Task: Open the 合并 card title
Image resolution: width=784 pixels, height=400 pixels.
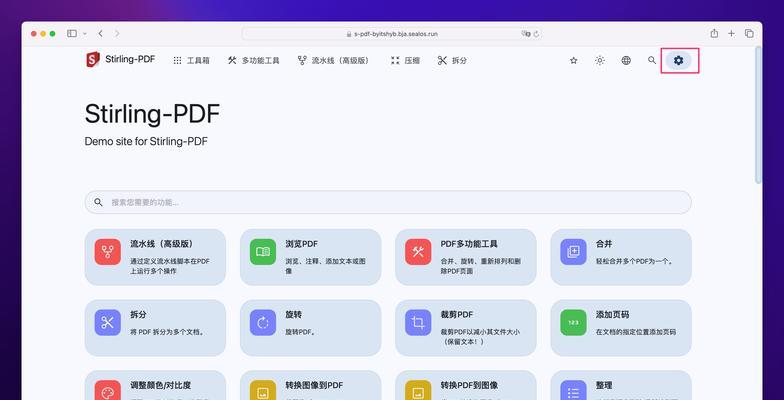Action: click(604, 244)
